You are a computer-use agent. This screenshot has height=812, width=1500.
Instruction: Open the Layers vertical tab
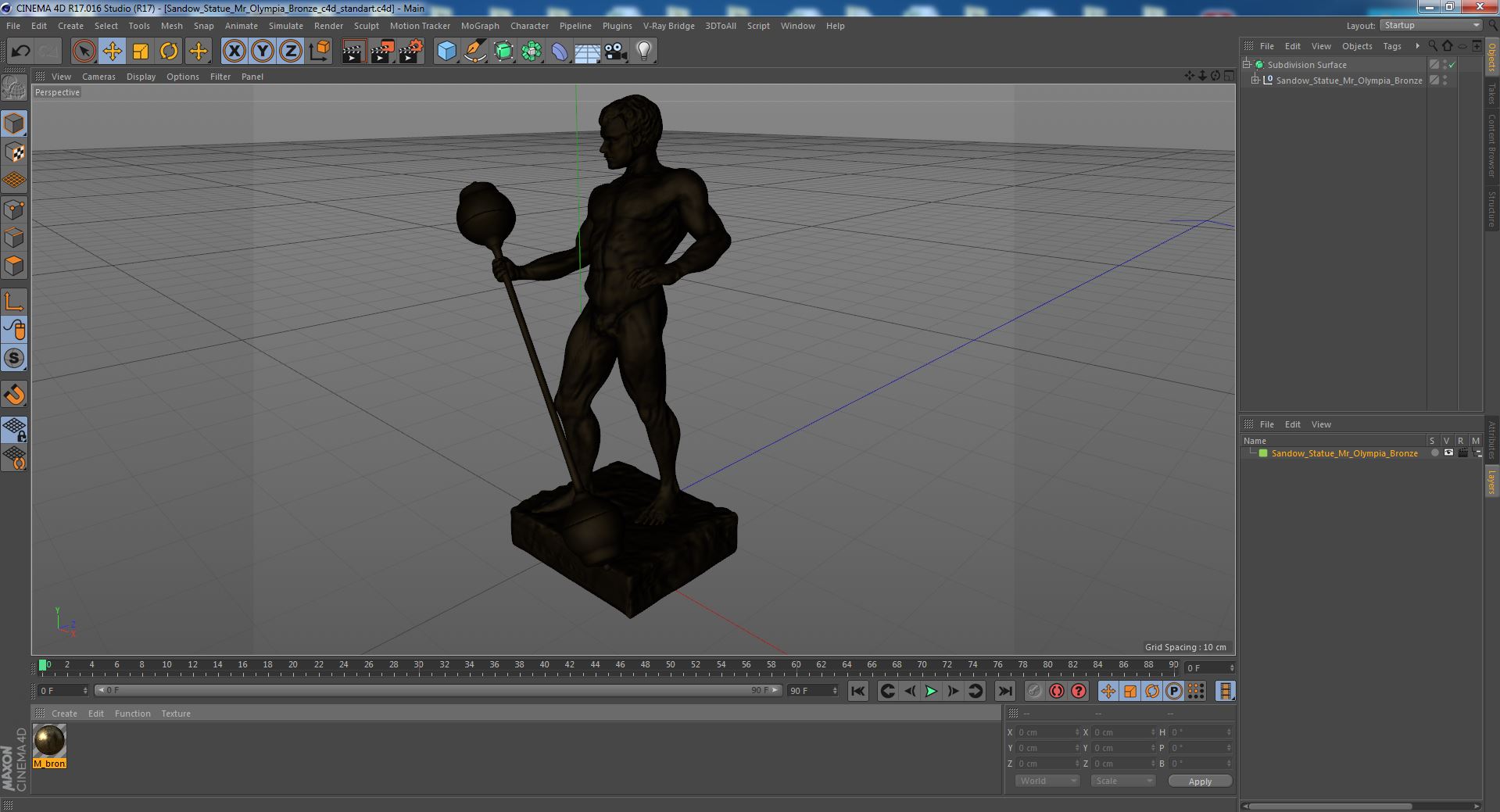click(x=1491, y=482)
